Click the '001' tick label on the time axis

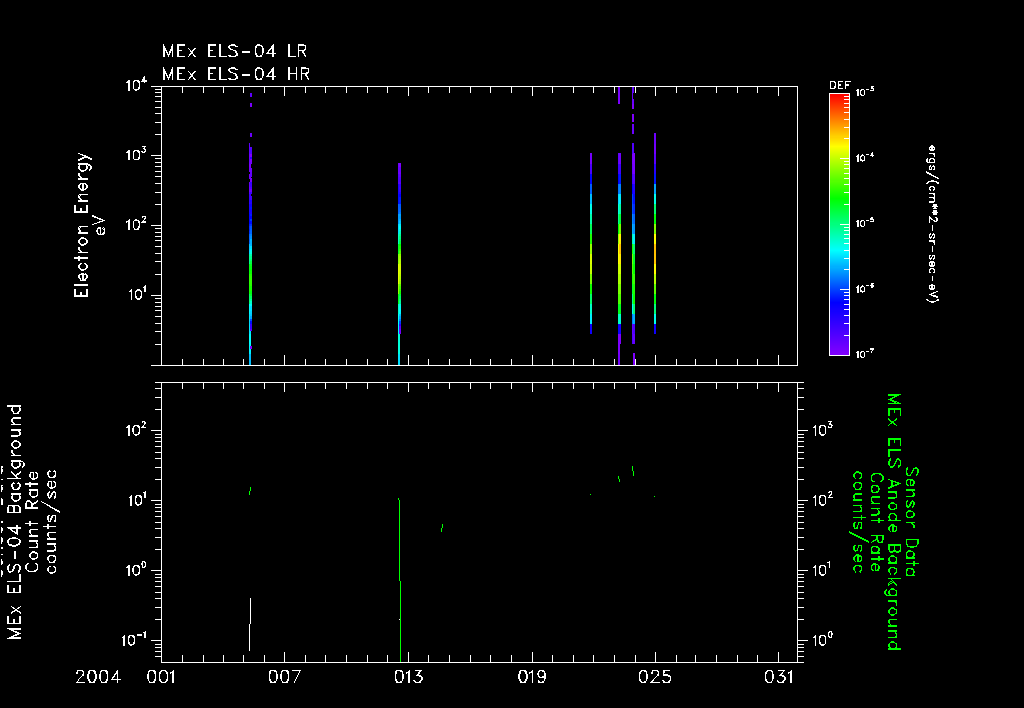click(161, 677)
